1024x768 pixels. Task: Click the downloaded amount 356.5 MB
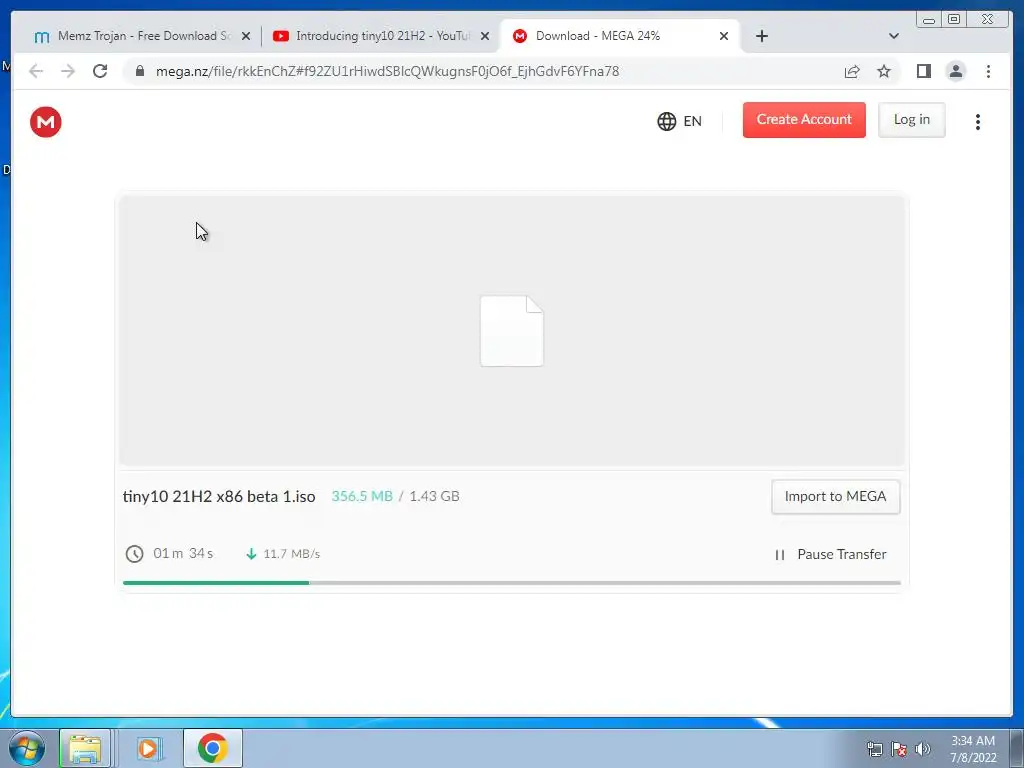pos(362,496)
